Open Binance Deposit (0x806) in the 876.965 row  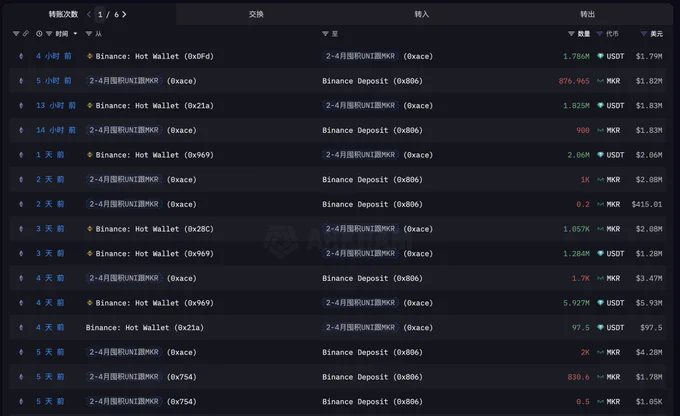coord(372,81)
